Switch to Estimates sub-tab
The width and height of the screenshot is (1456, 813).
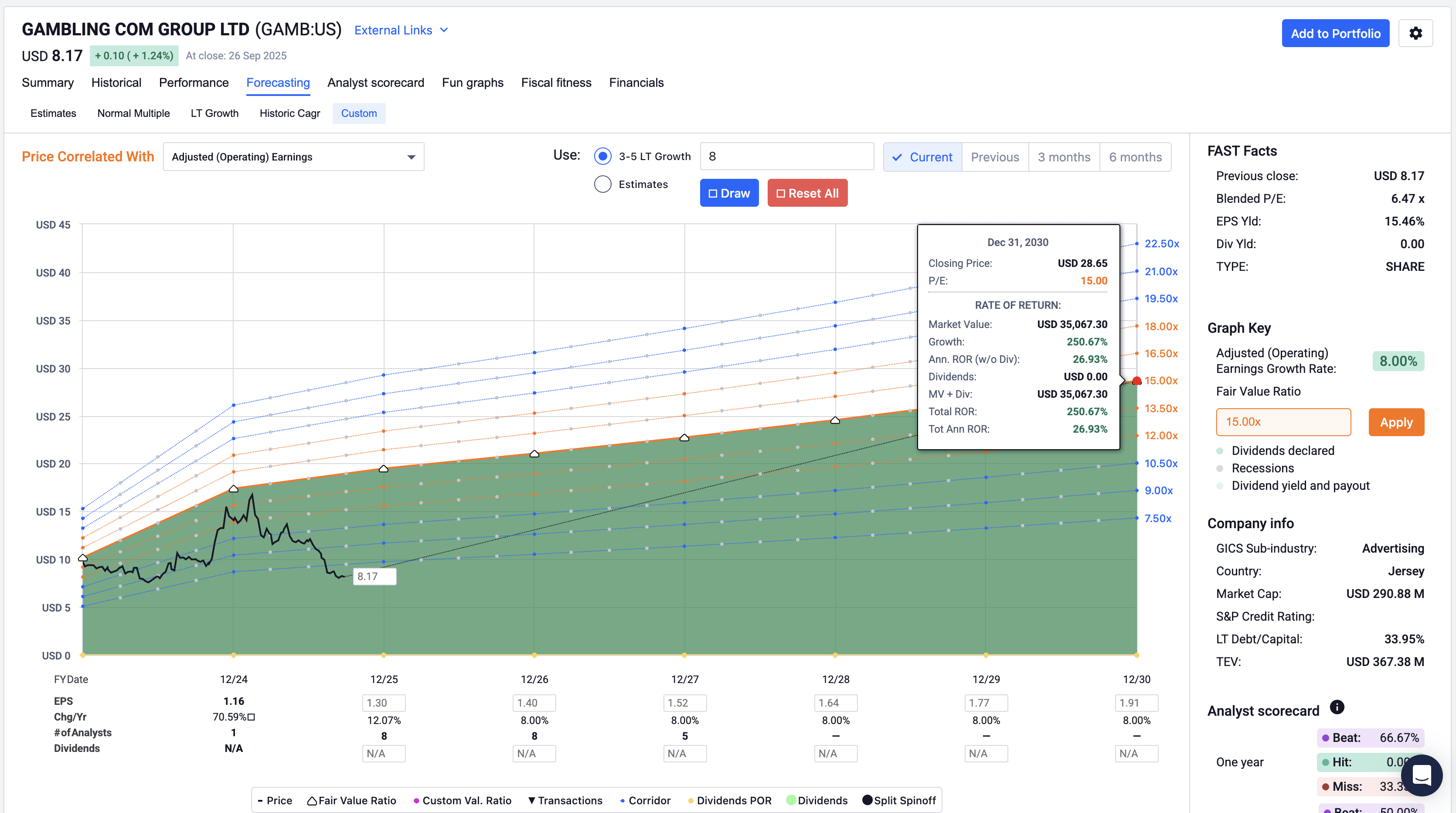tap(53, 113)
